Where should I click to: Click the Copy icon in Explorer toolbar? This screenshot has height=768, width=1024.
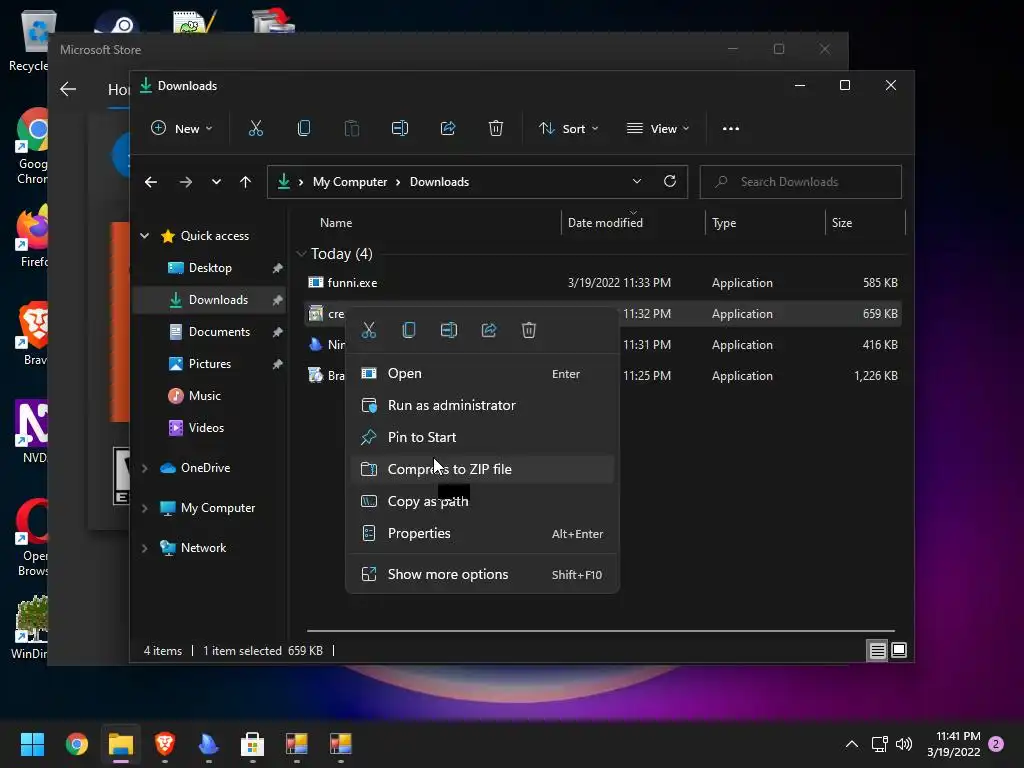pos(304,129)
